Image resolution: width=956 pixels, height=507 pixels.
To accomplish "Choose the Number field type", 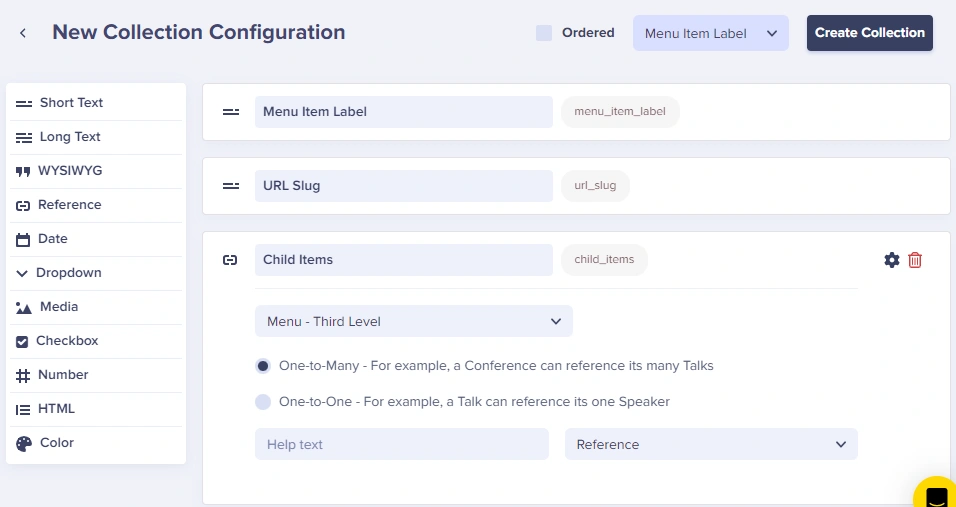I will pyautogui.click(x=63, y=375).
